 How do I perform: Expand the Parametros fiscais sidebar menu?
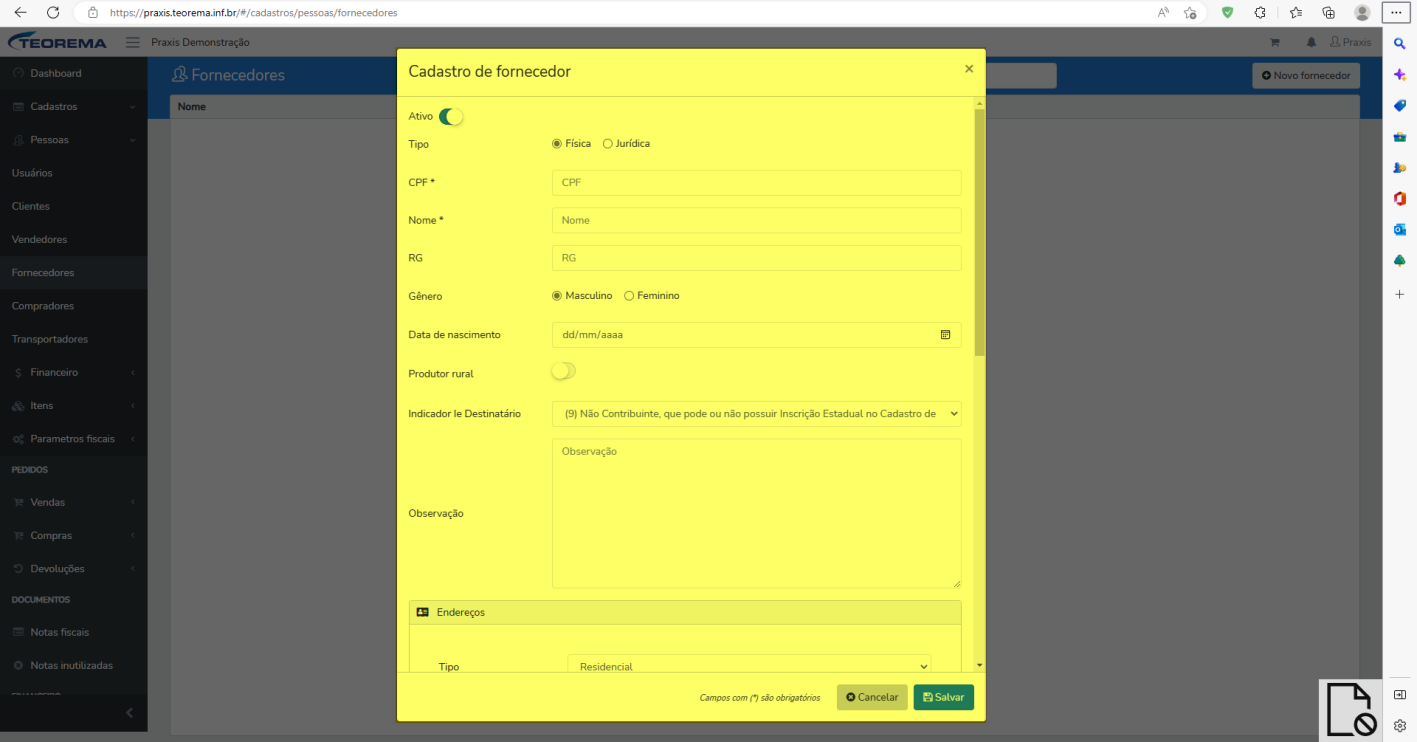point(73,439)
